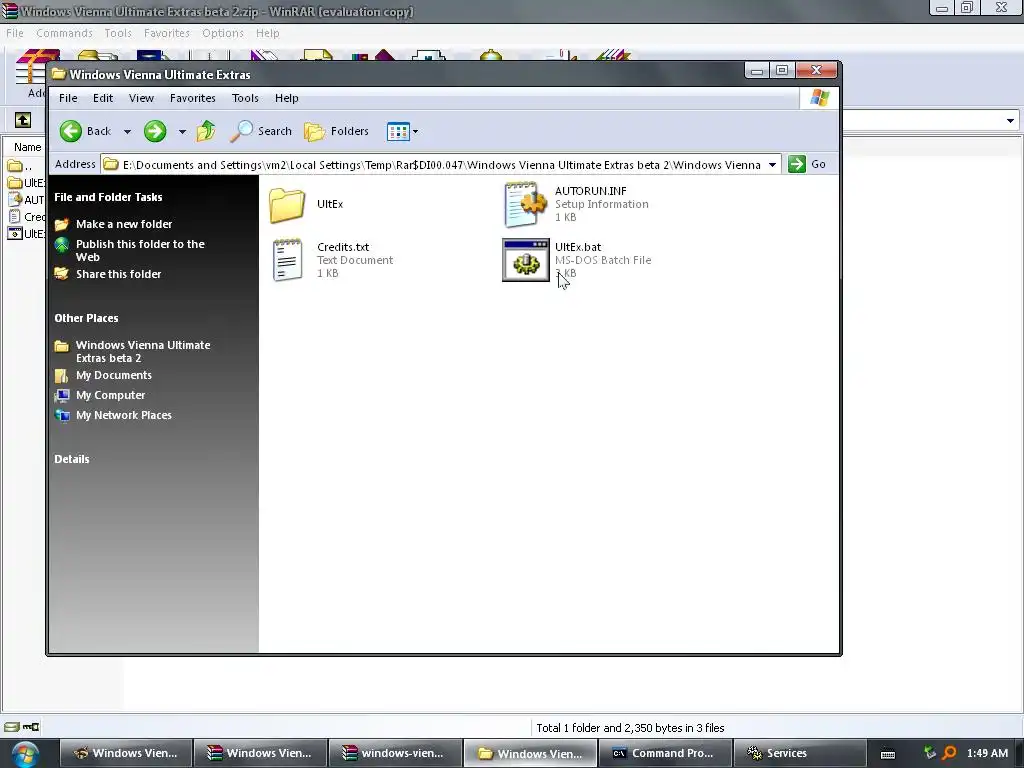Open the WinRAR File menu

pos(14,33)
